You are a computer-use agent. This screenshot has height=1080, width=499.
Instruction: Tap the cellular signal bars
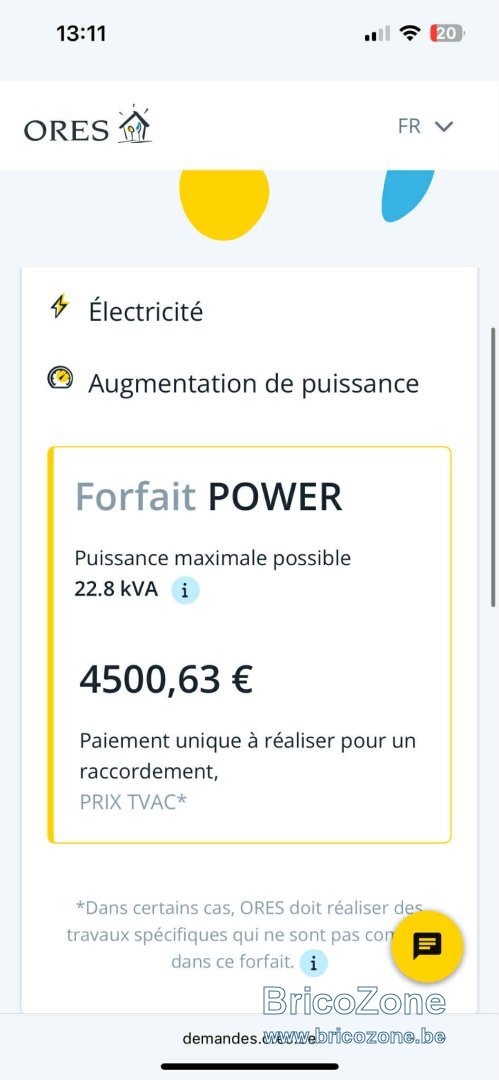tap(377, 33)
